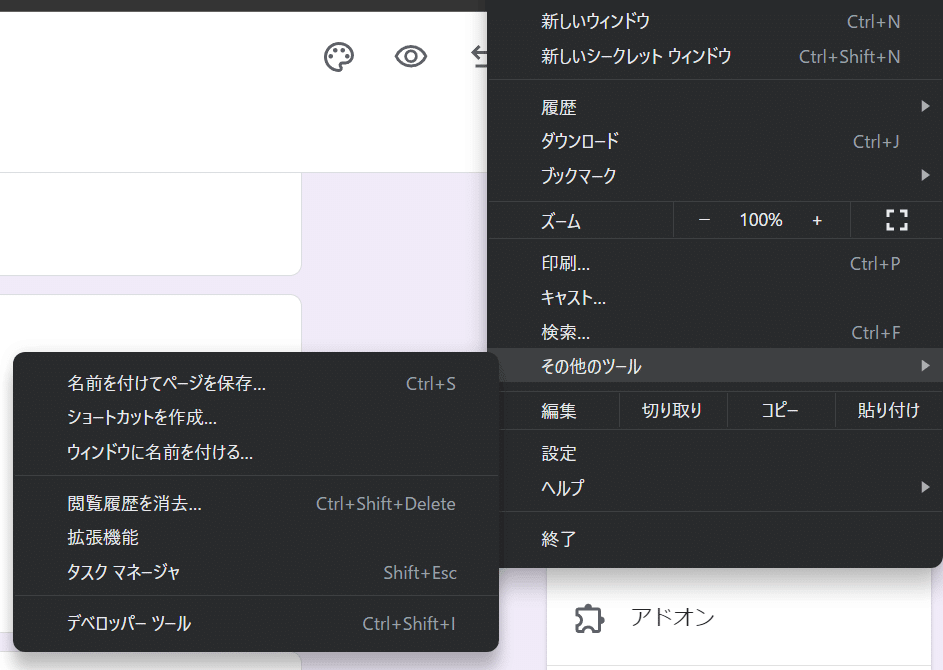Select キャスト... menu item
Screen dimensions: 943x670
[x=714, y=298]
